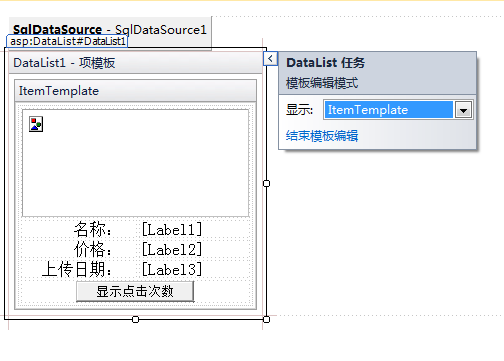
Task: Click the bottom-right corner resize handle
Action: coord(266,319)
